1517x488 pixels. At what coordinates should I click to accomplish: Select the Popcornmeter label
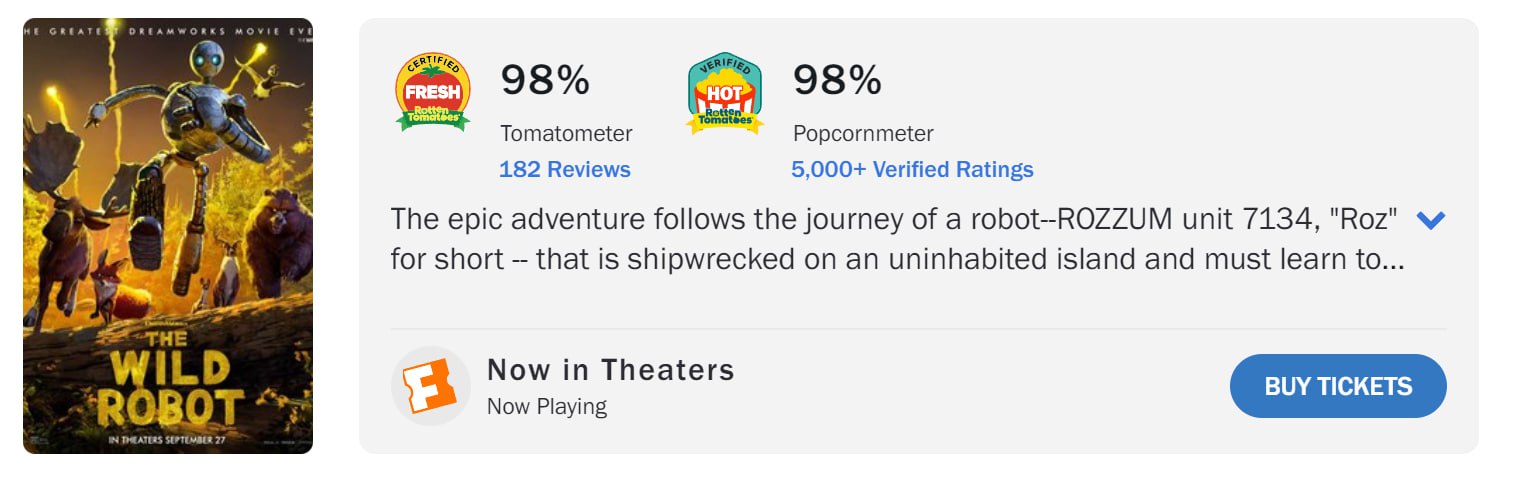point(863,133)
